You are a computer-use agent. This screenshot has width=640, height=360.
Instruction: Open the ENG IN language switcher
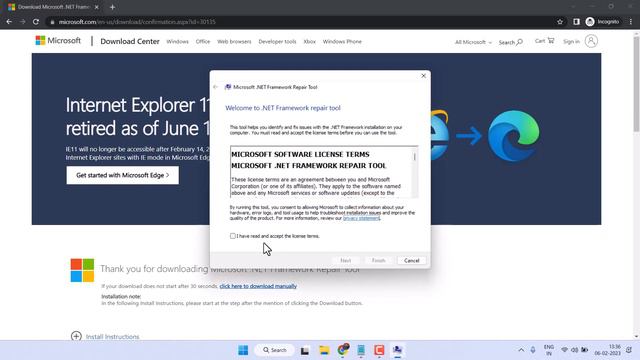point(549,350)
